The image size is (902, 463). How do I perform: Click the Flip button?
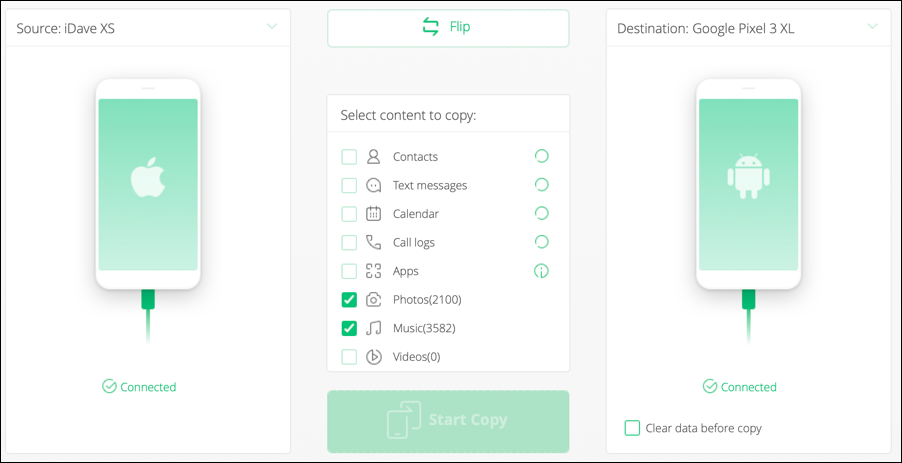click(x=448, y=28)
